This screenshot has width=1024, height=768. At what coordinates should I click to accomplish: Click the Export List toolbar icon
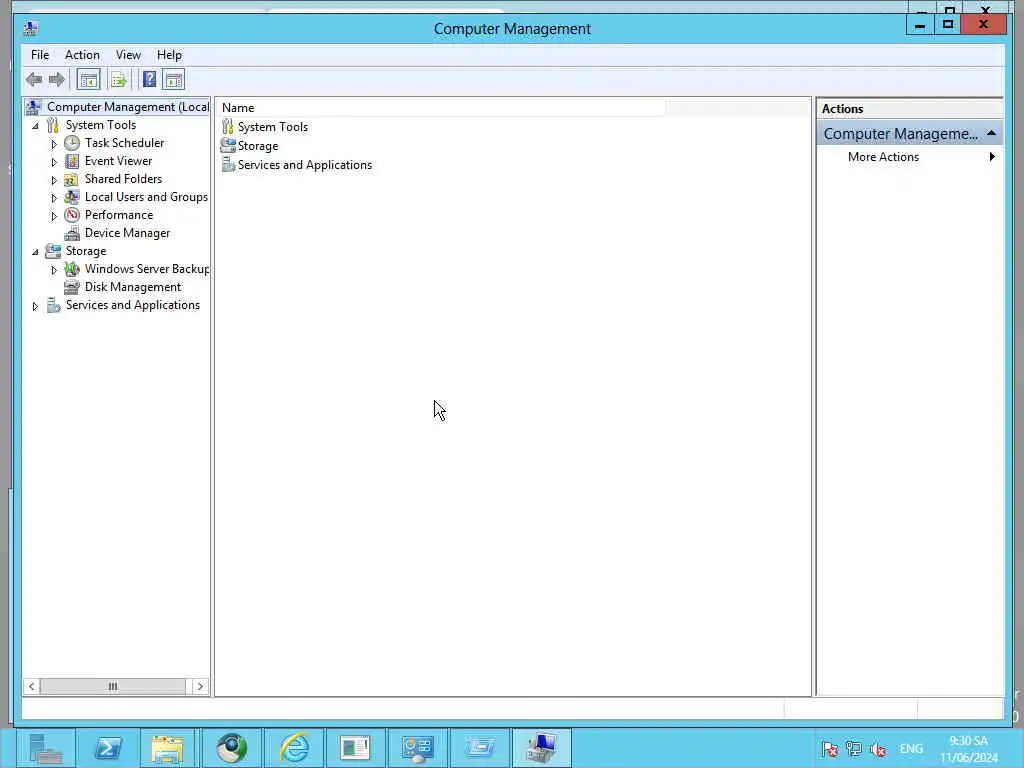pos(119,80)
